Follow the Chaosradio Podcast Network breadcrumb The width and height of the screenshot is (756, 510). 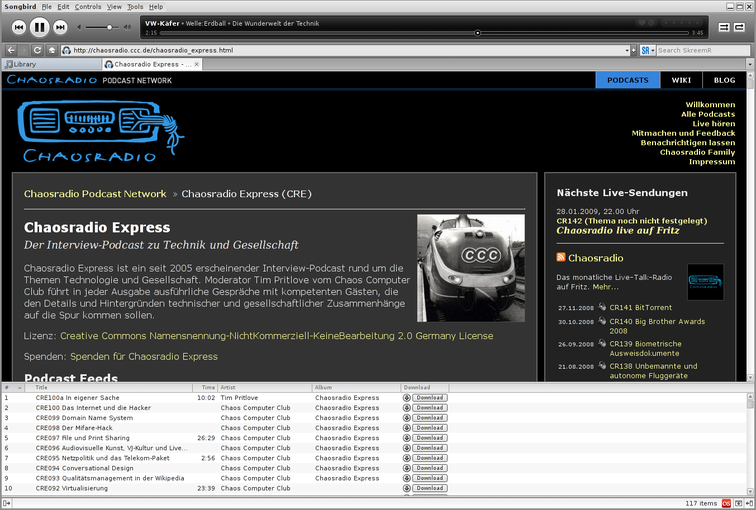pos(95,194)
